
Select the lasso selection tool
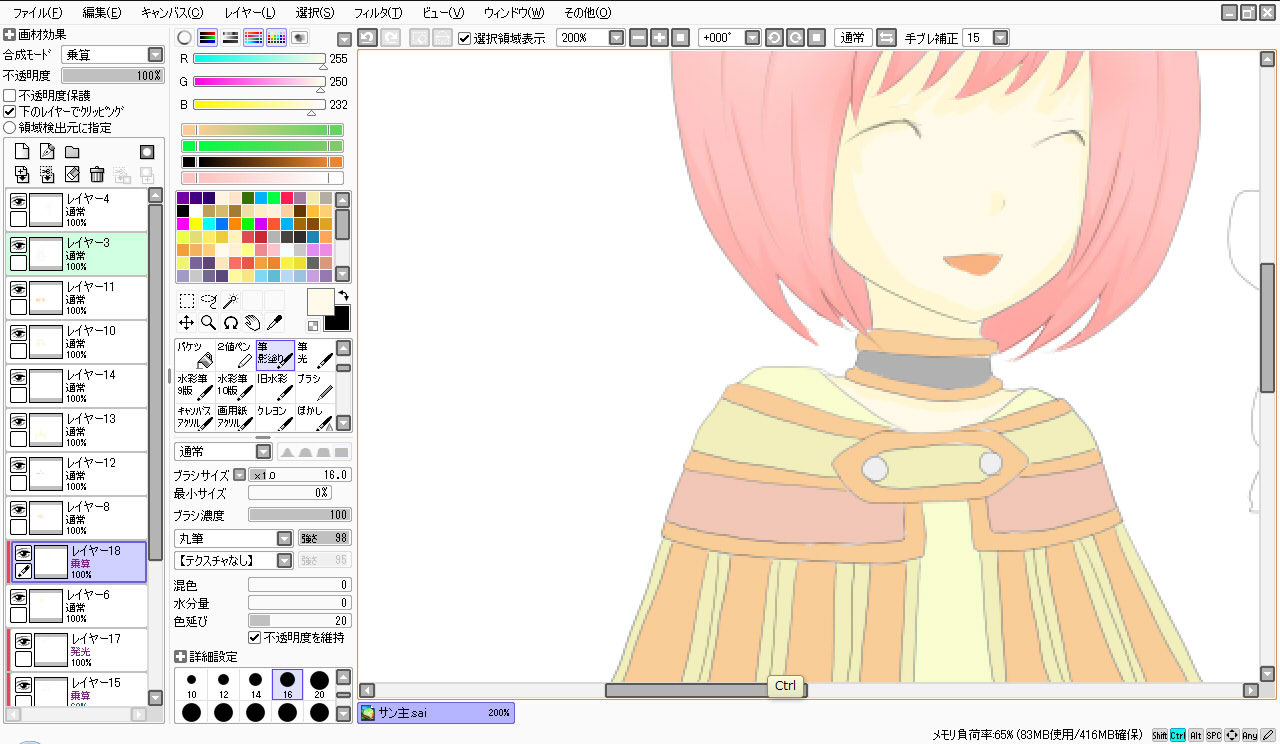coord(208,301)
